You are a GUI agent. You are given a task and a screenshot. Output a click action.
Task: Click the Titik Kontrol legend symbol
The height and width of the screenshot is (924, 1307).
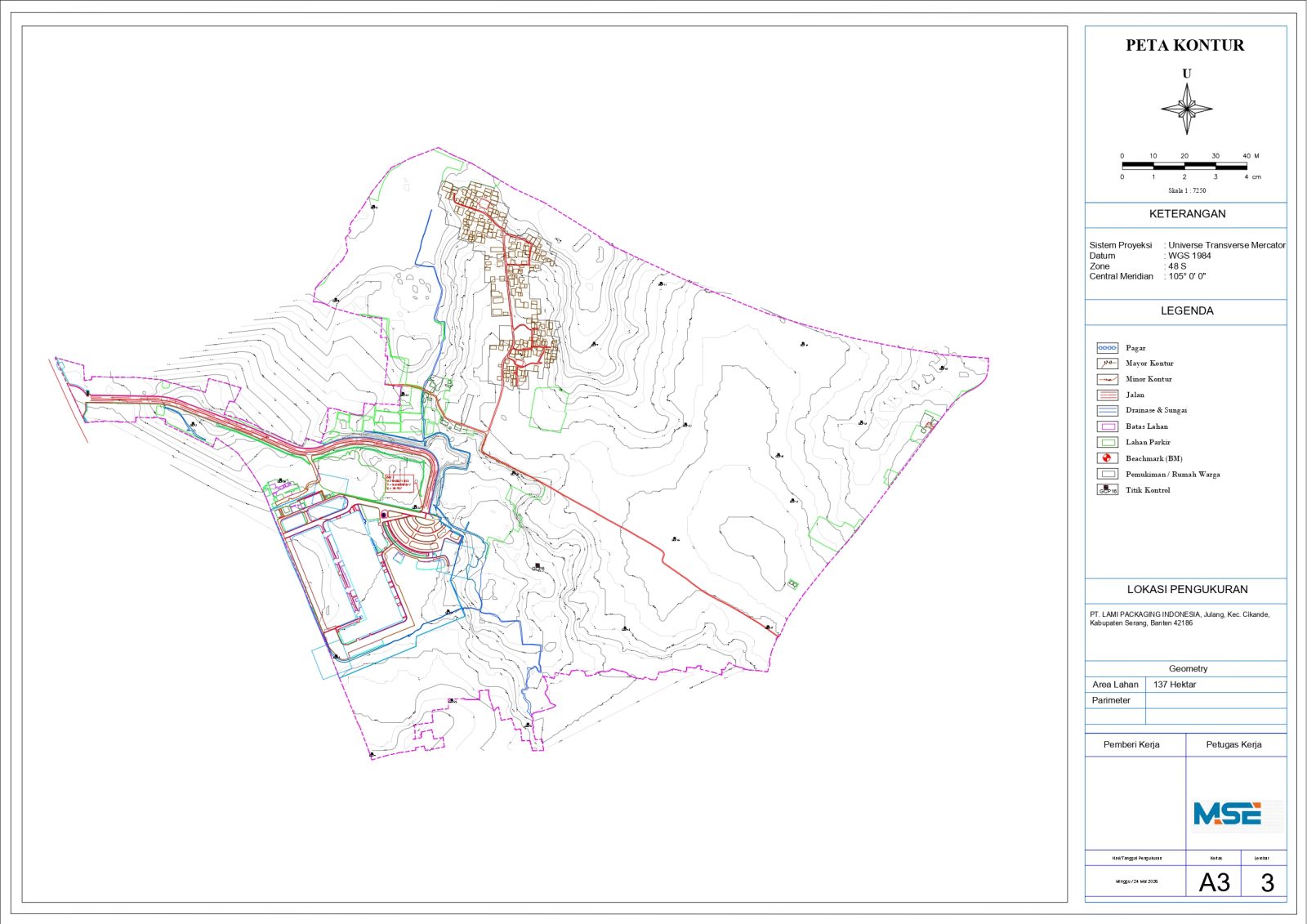coord(1108,490)
